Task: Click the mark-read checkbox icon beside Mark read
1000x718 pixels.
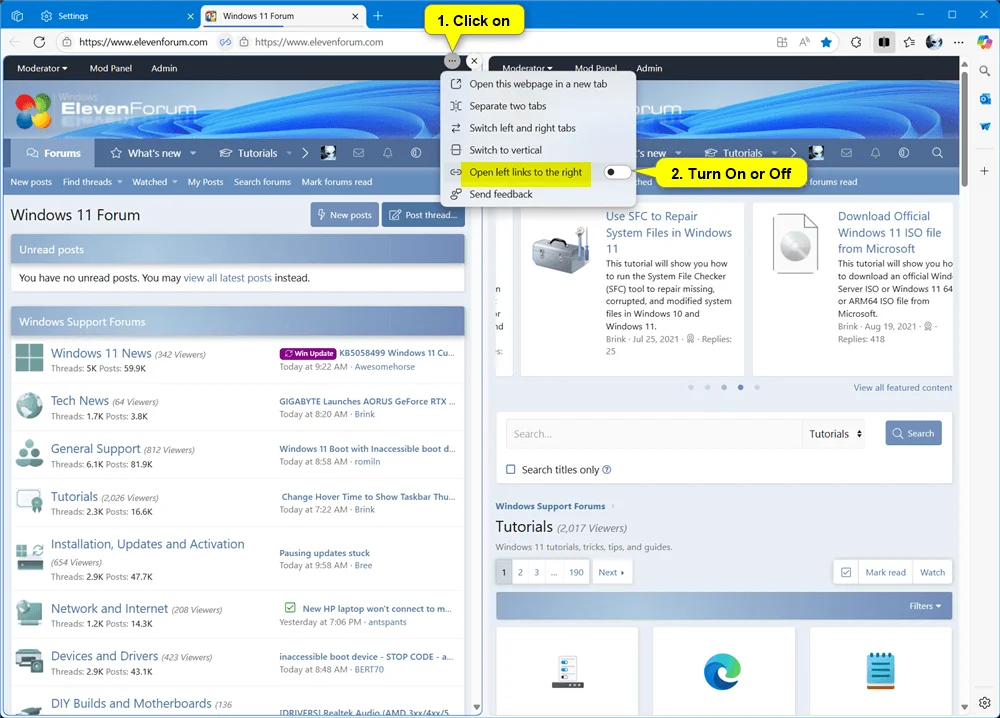Action: point(846,572)
